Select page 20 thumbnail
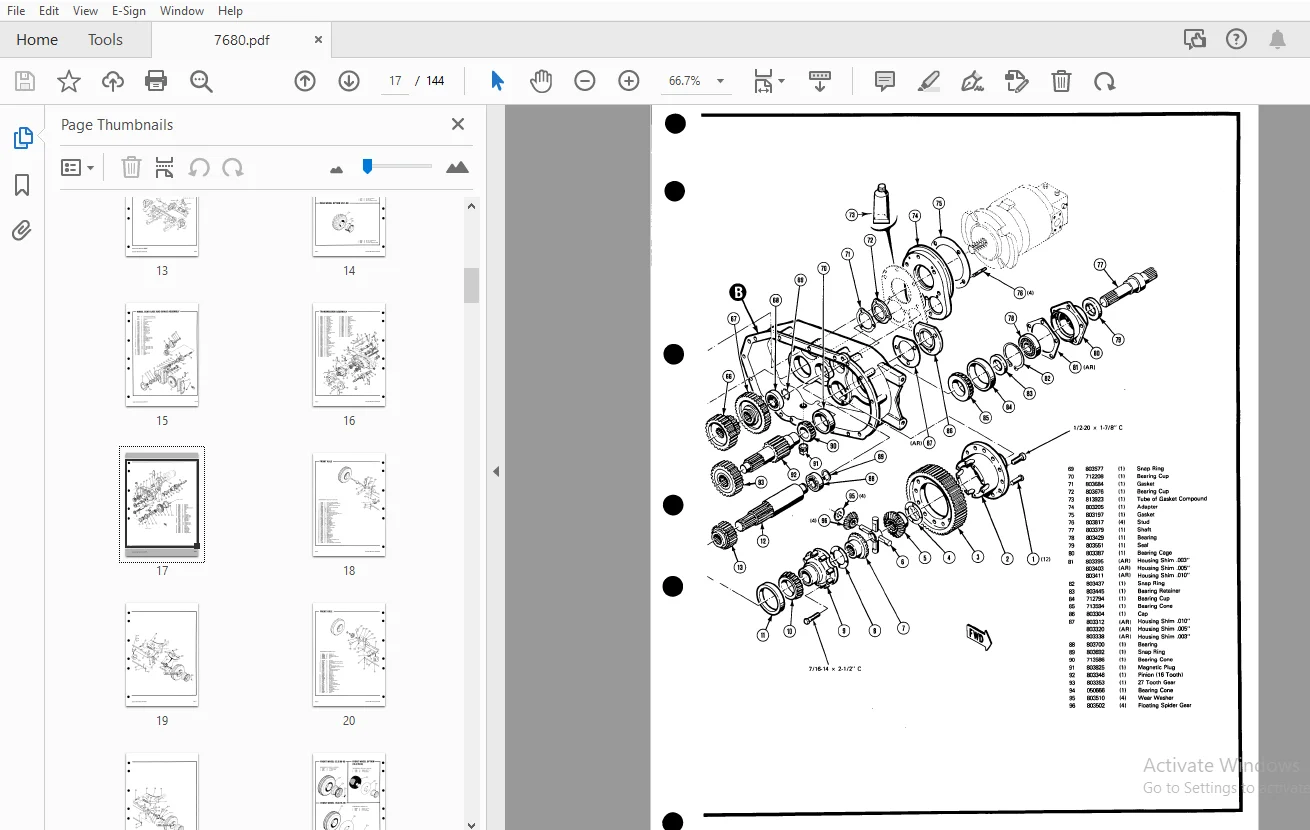 coord(349,655)
